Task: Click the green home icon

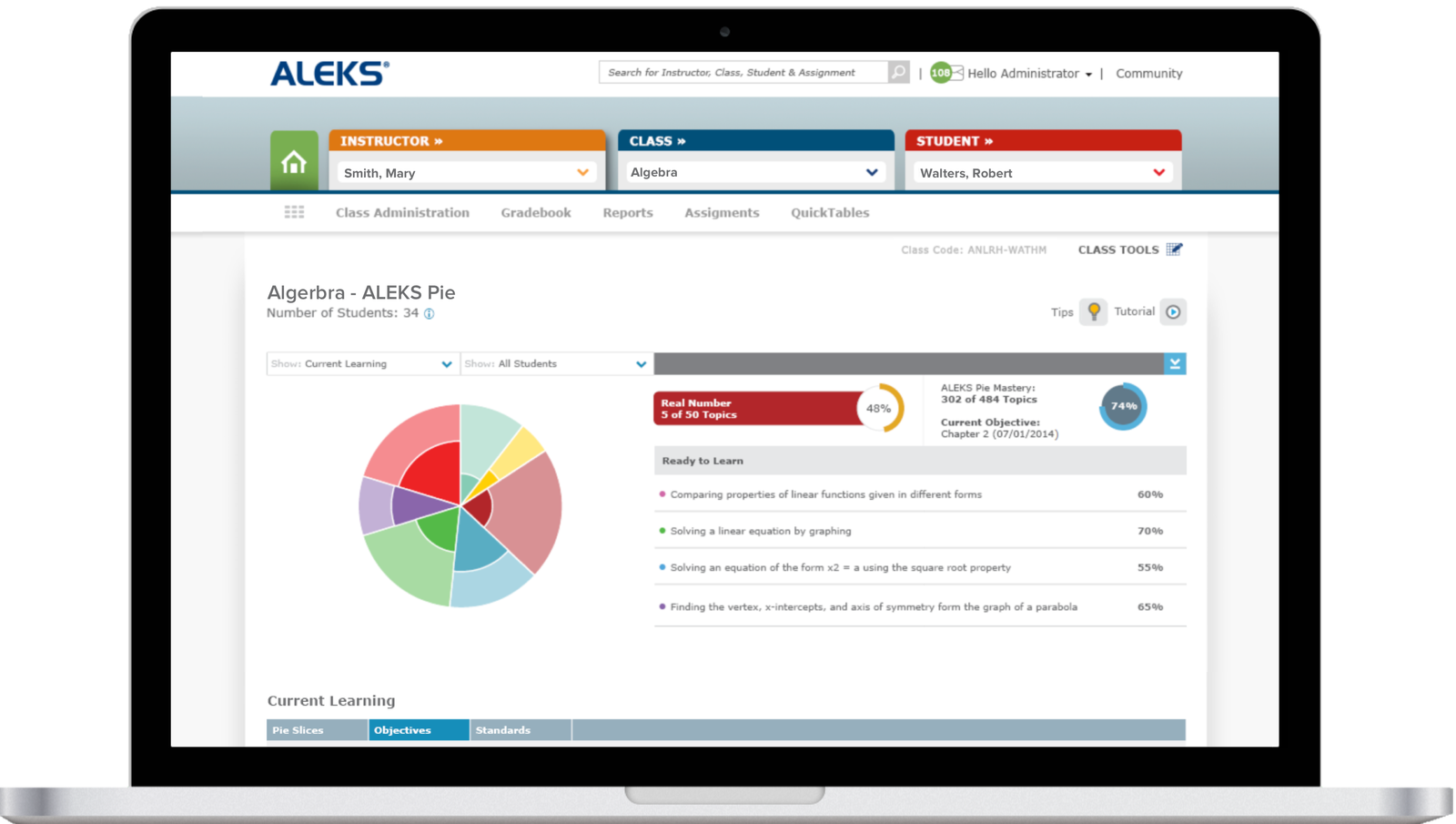Action: coord(294,161)
